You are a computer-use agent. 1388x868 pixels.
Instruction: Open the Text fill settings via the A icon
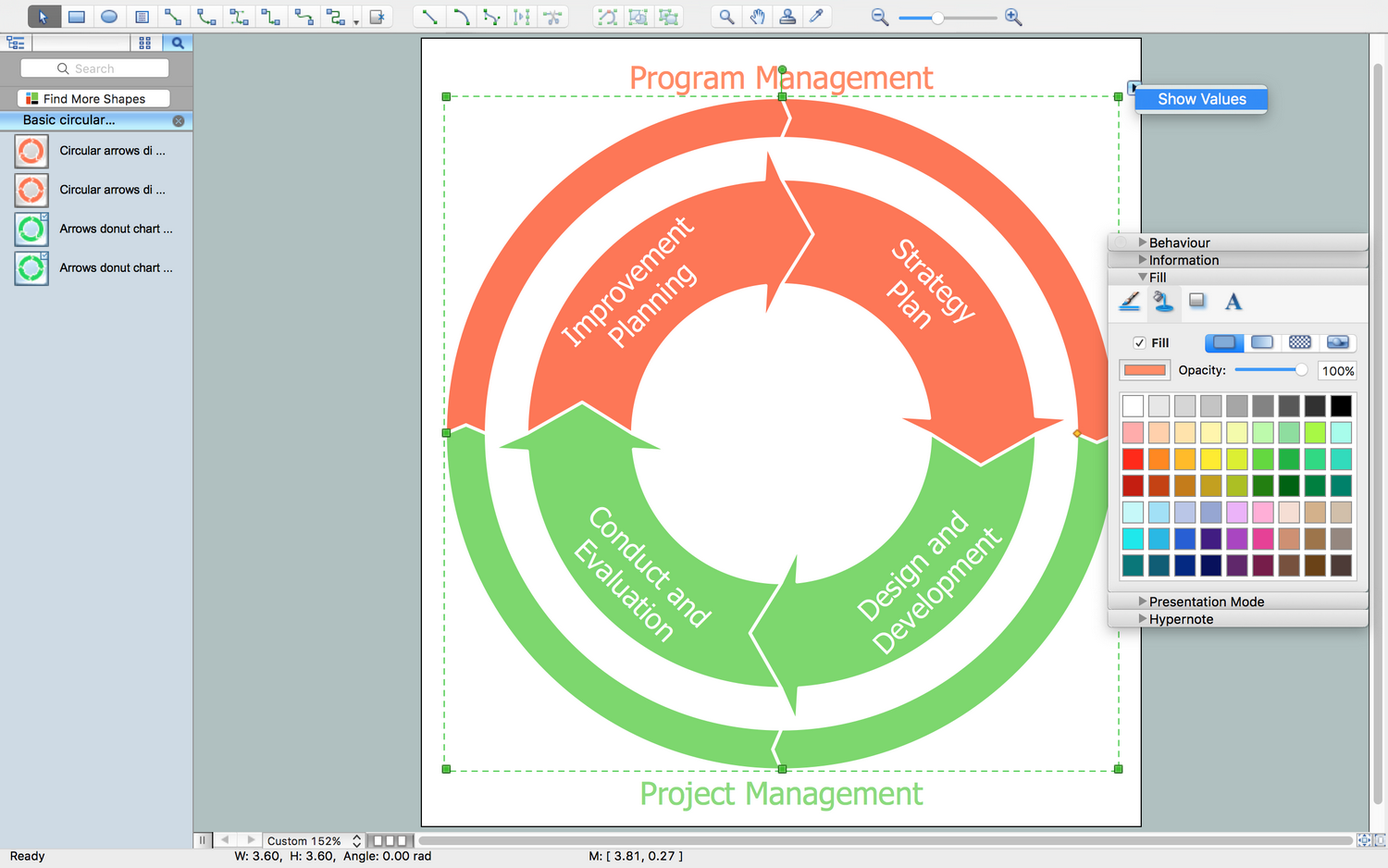pos(1233,302)
